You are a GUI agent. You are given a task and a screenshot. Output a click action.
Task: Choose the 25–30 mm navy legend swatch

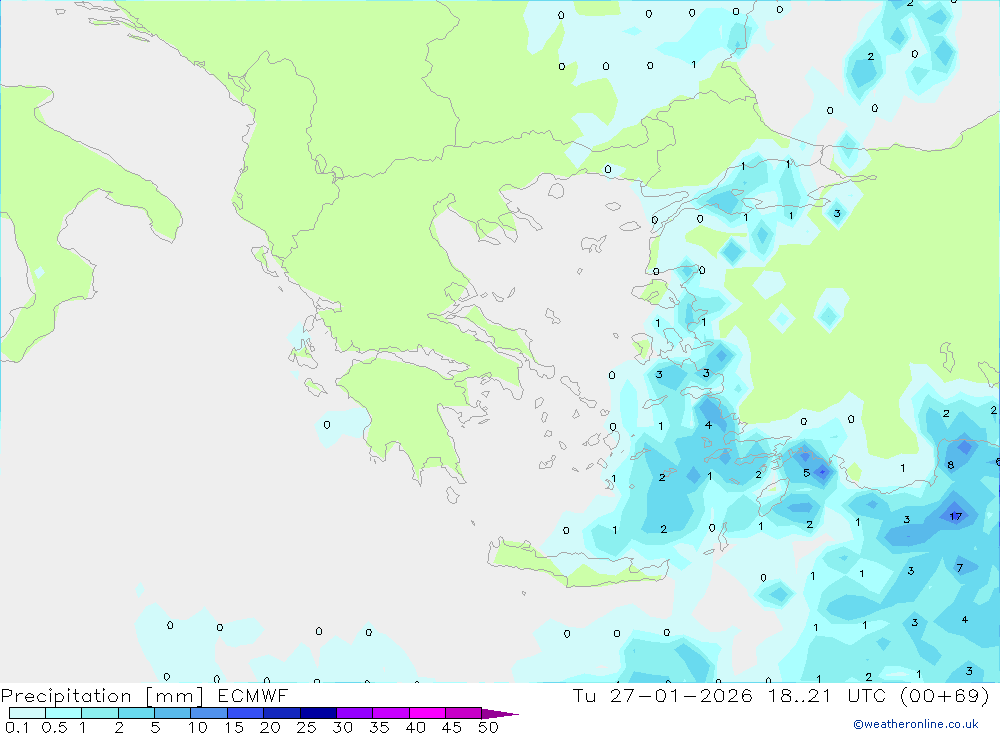[318, 713]
